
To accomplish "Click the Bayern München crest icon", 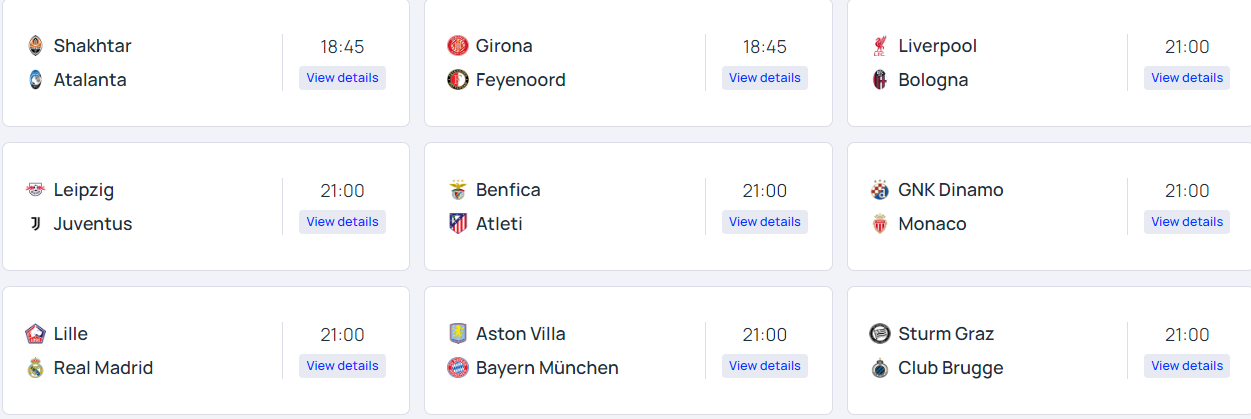I will pos(458,368).
